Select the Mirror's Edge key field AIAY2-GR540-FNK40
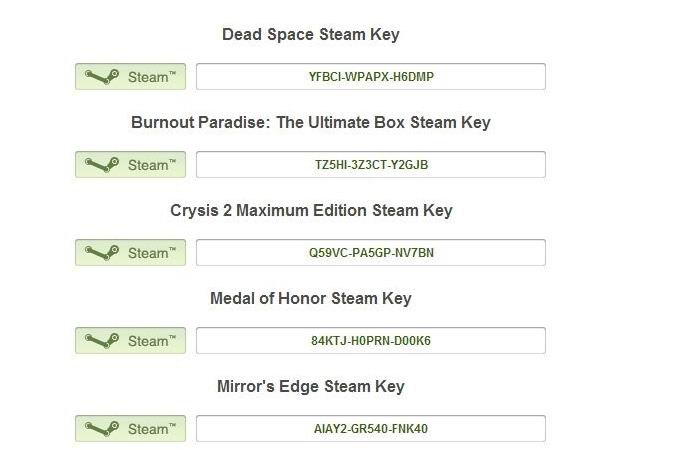The image size is (679, 450). pos(370,429)
